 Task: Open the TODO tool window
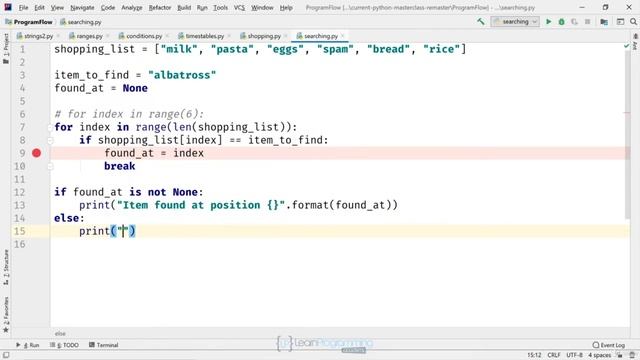tap(64, 345)
